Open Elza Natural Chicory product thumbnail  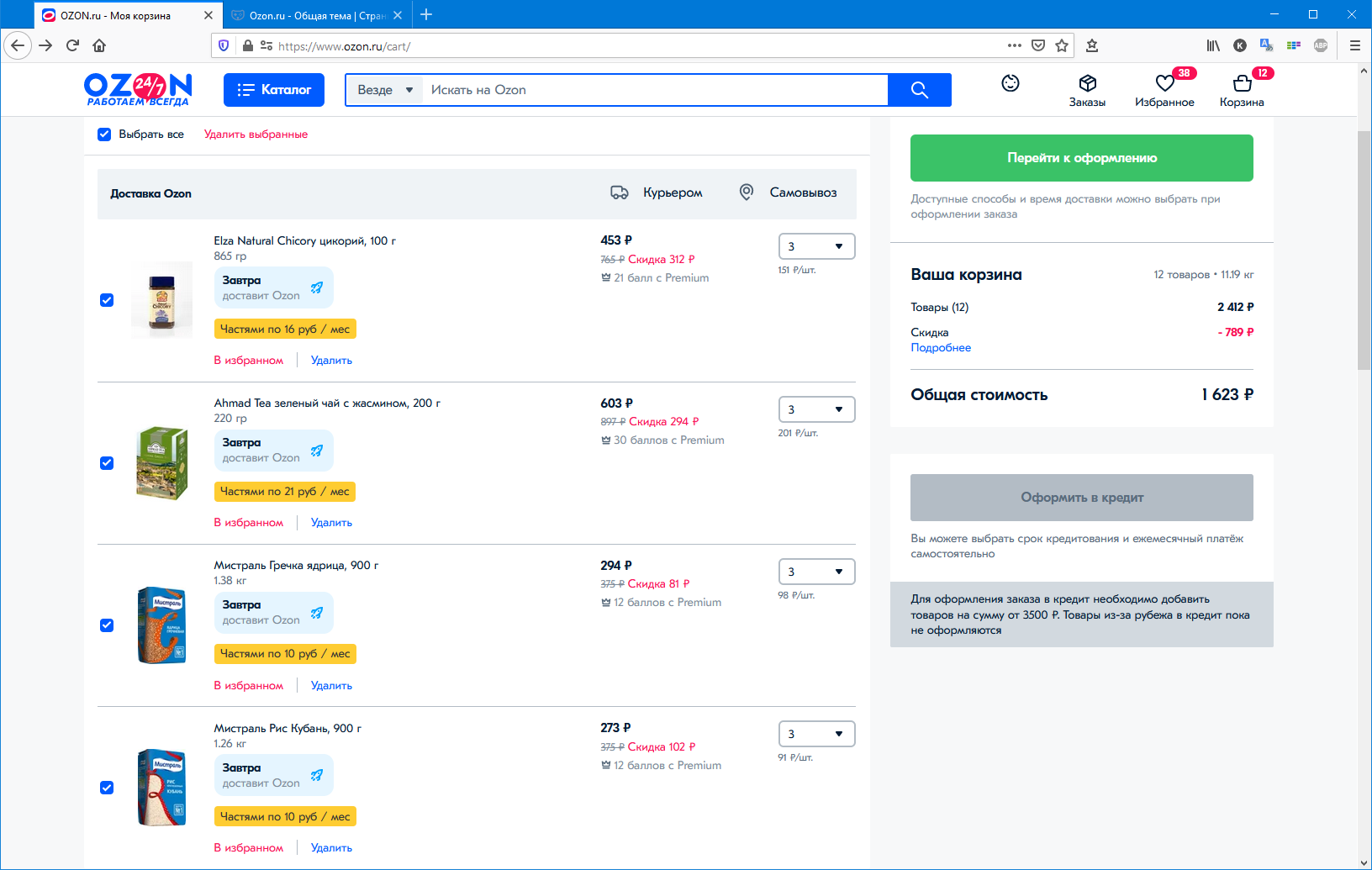(x=161, y=300)
